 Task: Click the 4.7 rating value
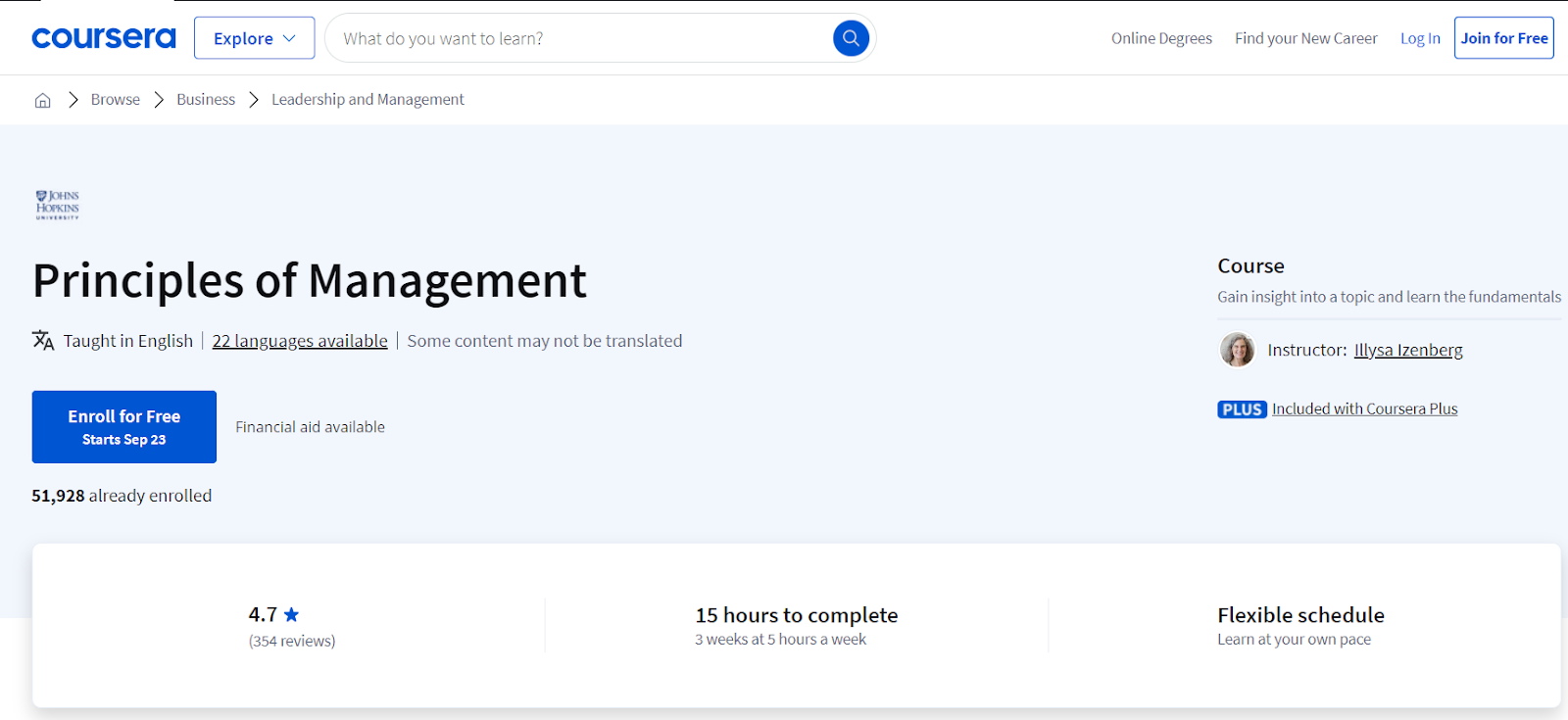(263, 614)
